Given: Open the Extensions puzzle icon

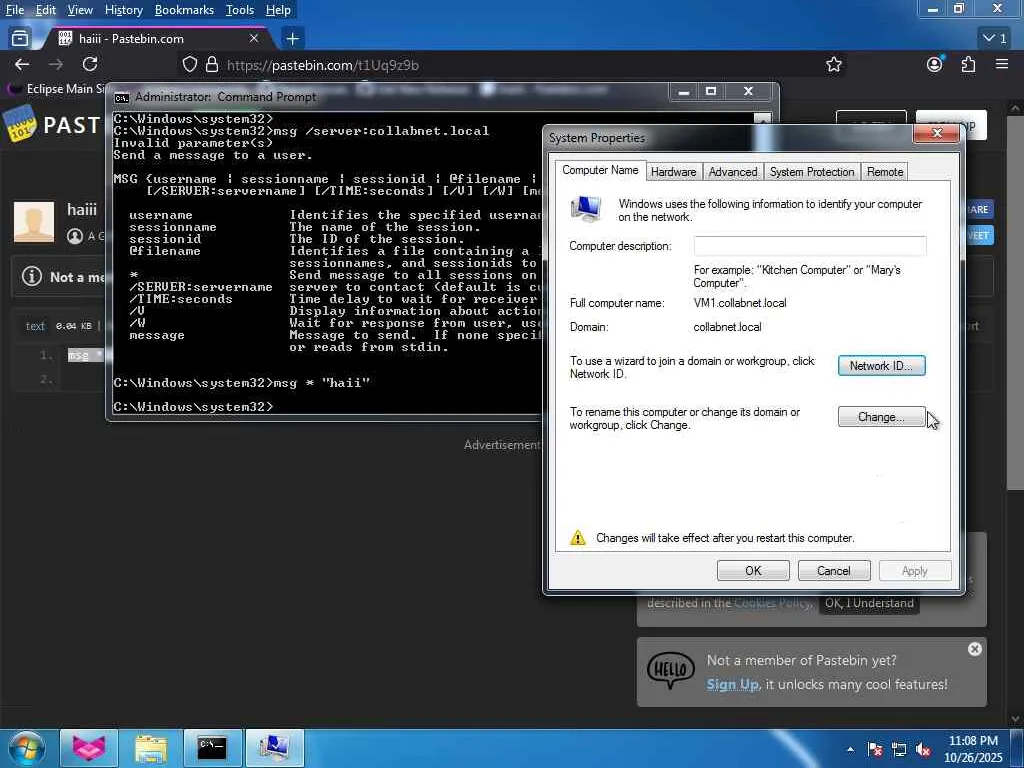Looking at the screenshot, I should [x=968, y=64].
